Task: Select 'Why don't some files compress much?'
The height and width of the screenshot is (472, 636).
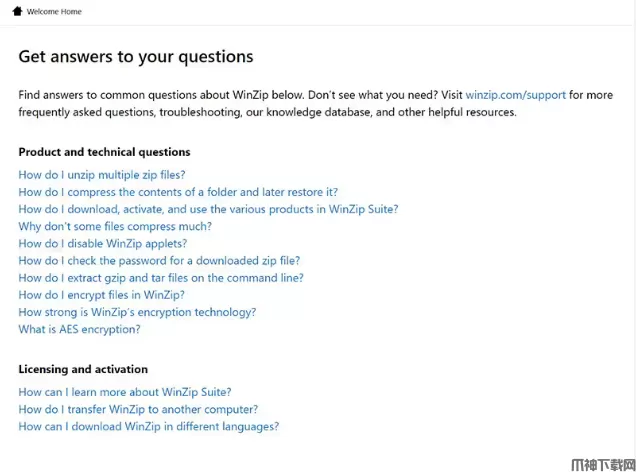Action: (x=115, y=226)
